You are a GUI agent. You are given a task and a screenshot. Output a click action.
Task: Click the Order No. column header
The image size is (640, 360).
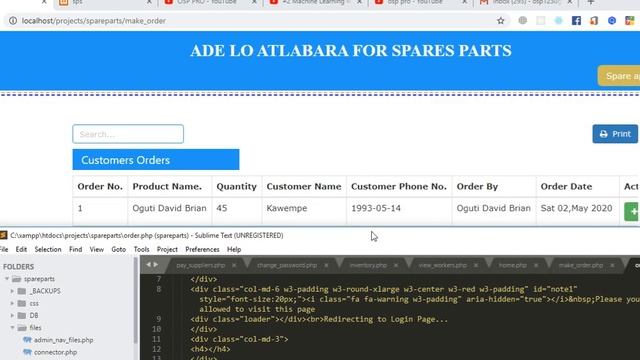[x=100, y=187]
